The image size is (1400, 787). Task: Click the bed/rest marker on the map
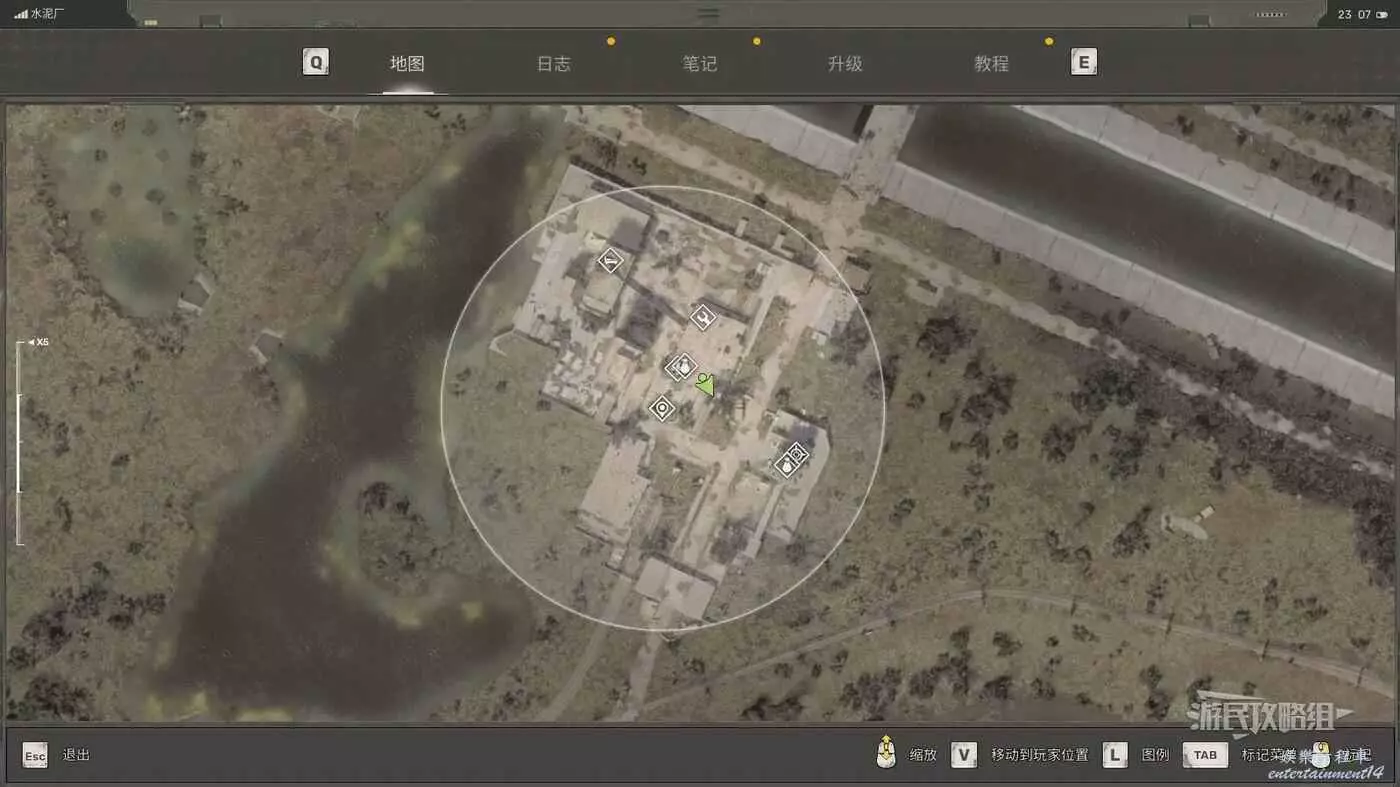[x=610, y=261]
